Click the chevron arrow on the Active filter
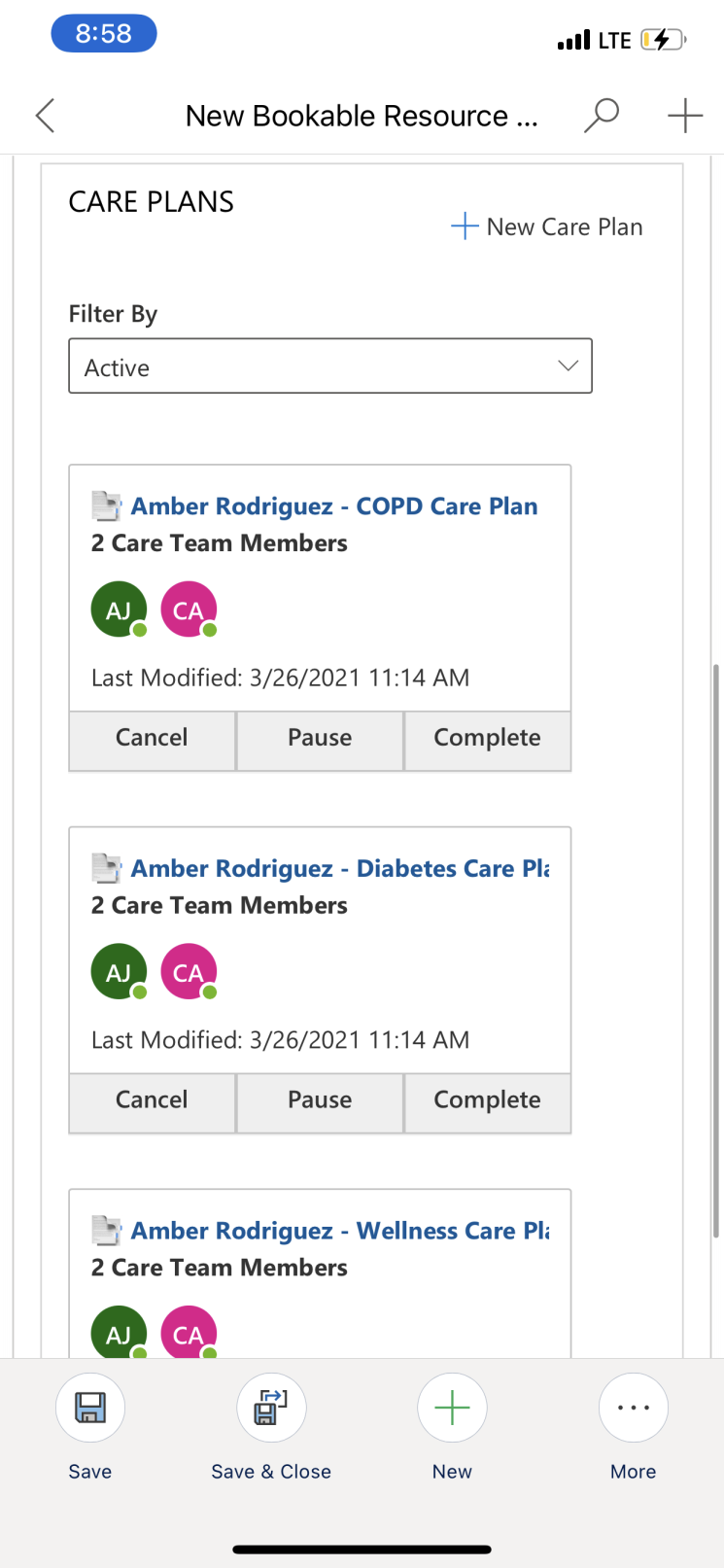This screenshot has height=1568, width=724. [569, 366]
